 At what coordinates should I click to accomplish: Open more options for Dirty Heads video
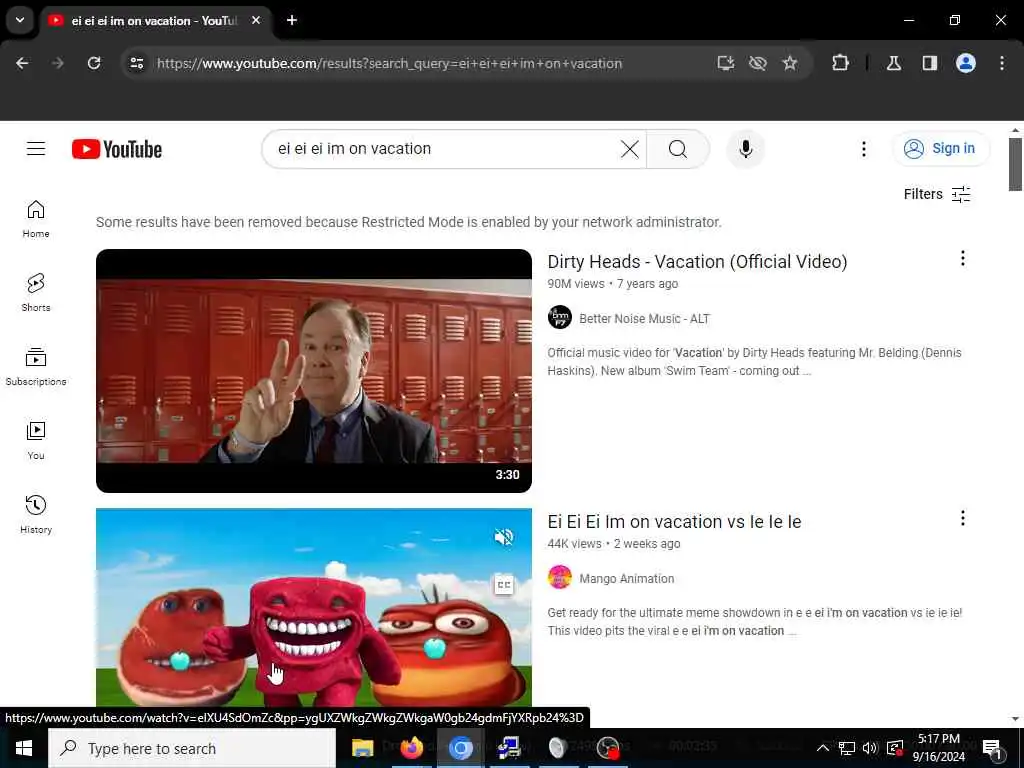962,259
